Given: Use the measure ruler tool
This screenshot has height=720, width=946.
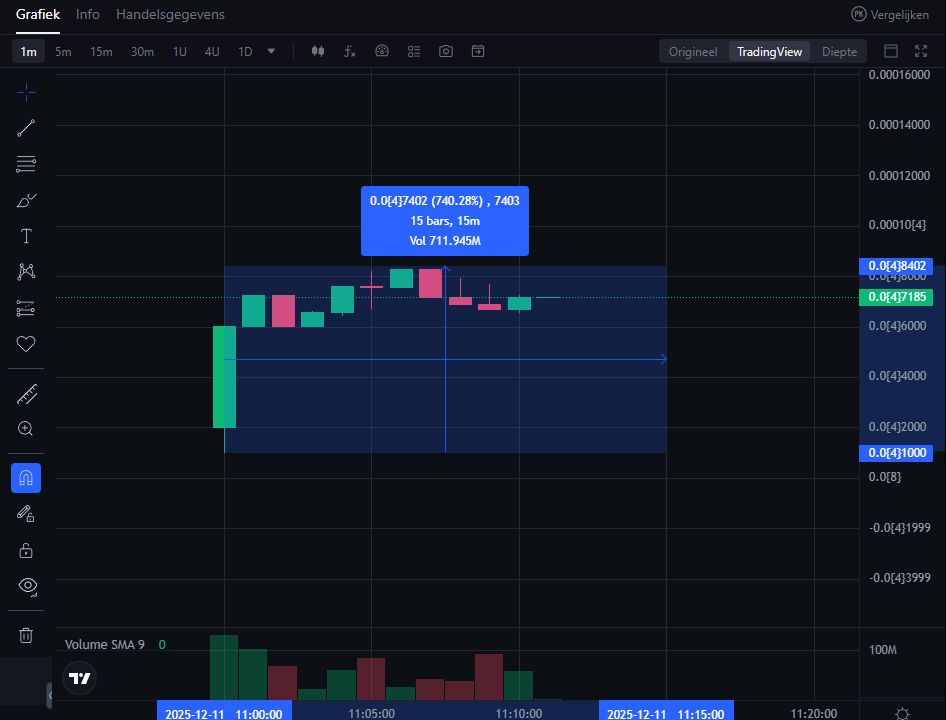Looking at the screenshot, I should [25, 393].
